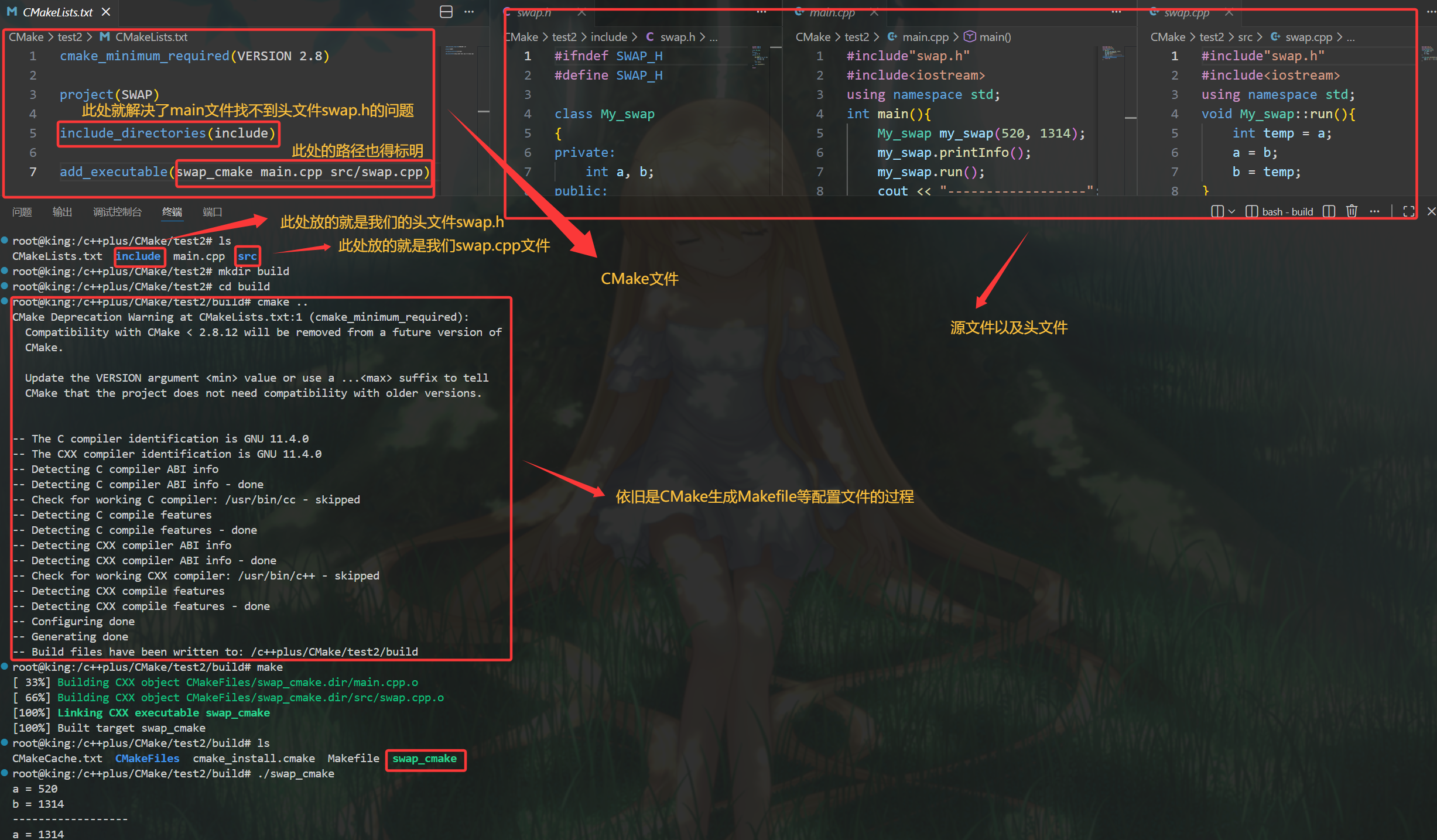The height and width of the screenshot is (840, 1437).
Task: Select the 端口 panel tab
Action: tap(212, 212)
